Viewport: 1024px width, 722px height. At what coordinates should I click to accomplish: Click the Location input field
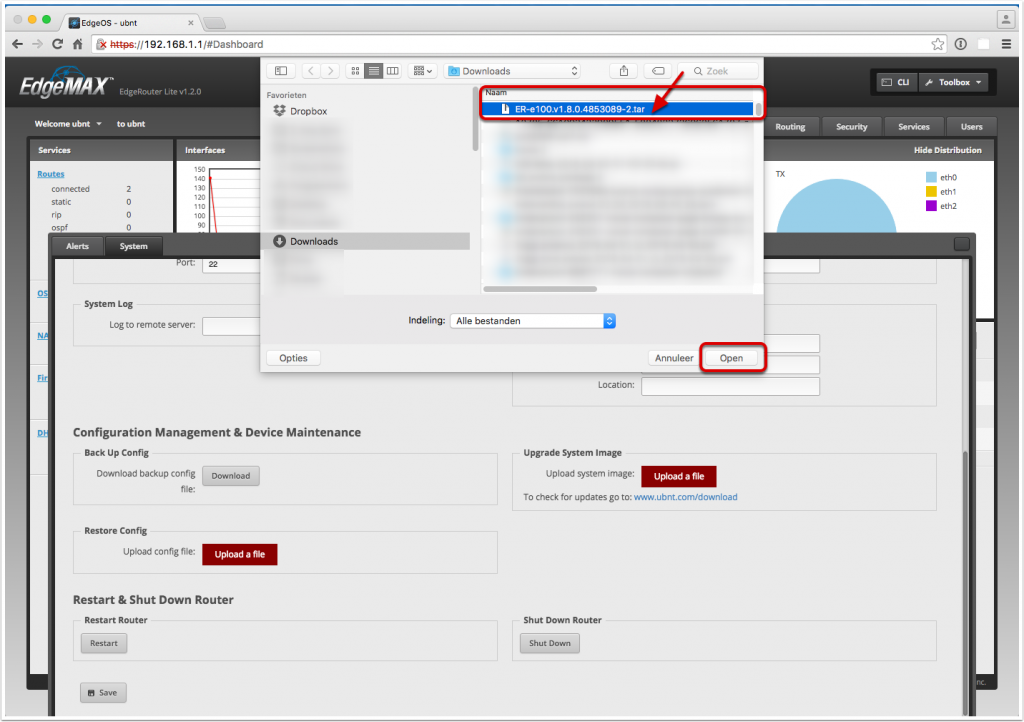730,386
